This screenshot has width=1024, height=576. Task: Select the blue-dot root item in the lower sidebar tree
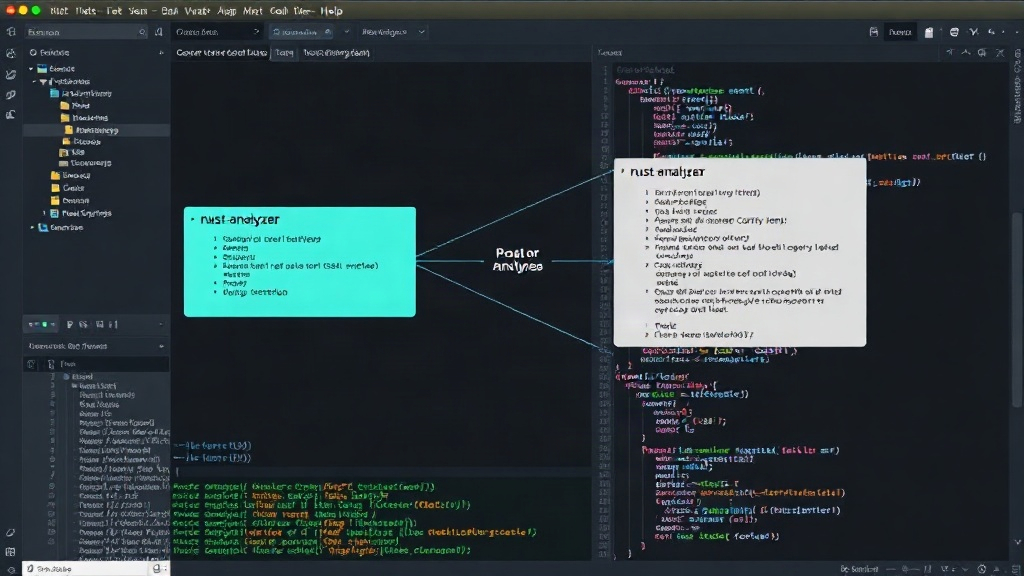78,377
